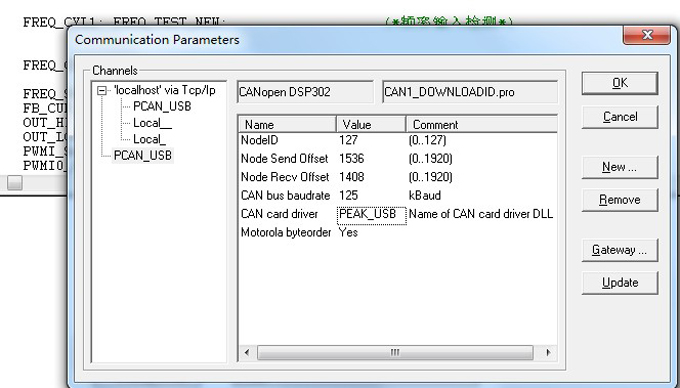The width and height of the screenshot is (680, 388).
Task: Click the Update button
Action: 620,283
